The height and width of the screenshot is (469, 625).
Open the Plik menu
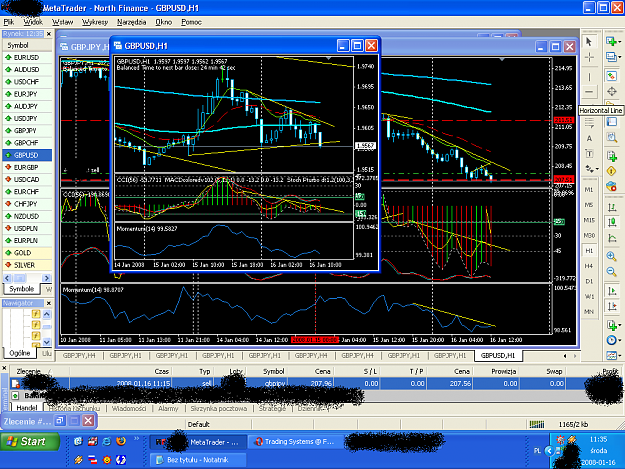click(8, 22)
